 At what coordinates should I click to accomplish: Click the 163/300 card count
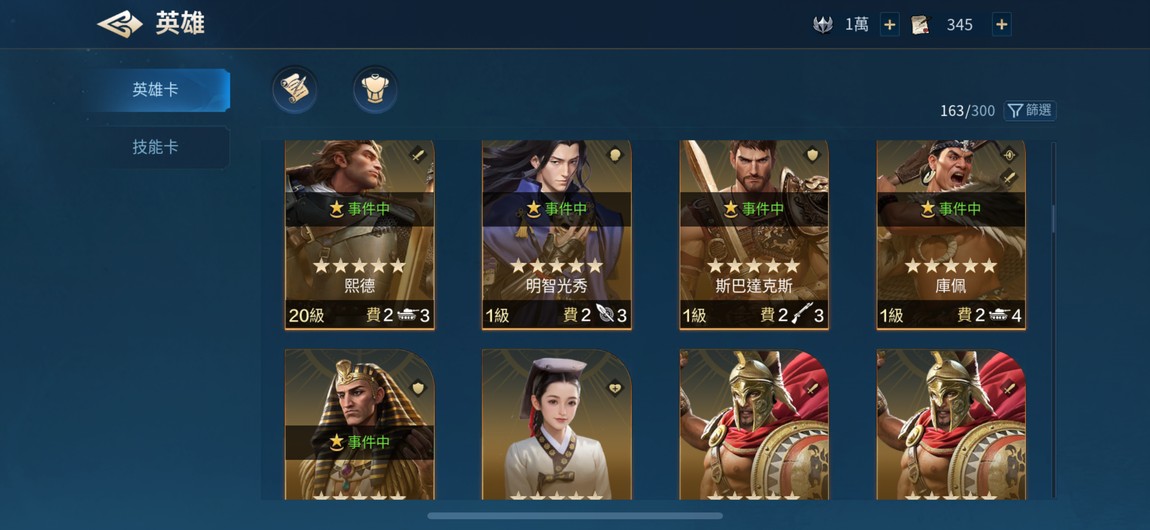(967, 111)
